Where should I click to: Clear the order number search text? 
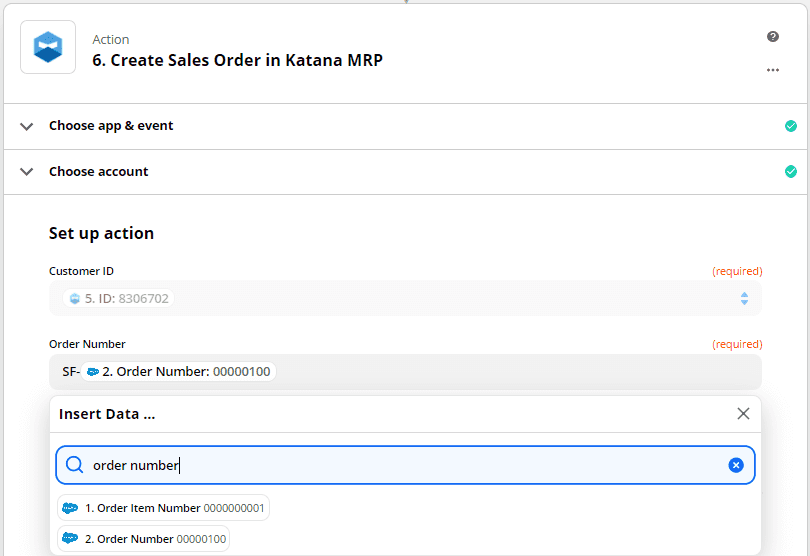click(x=736, y=465)
